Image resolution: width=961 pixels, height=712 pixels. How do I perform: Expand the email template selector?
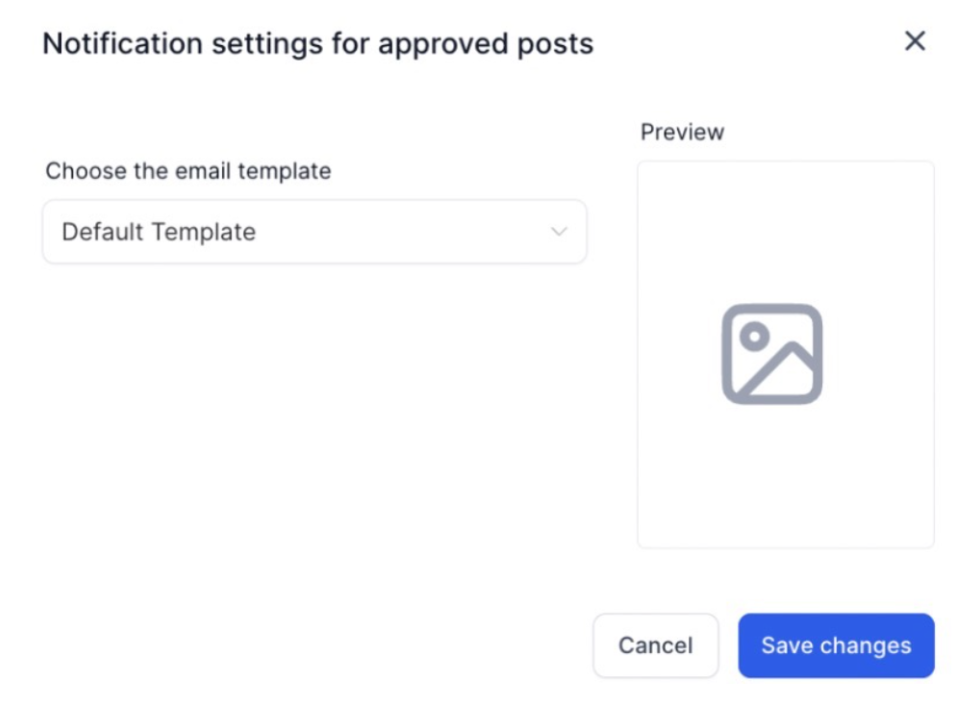(314, 232)
